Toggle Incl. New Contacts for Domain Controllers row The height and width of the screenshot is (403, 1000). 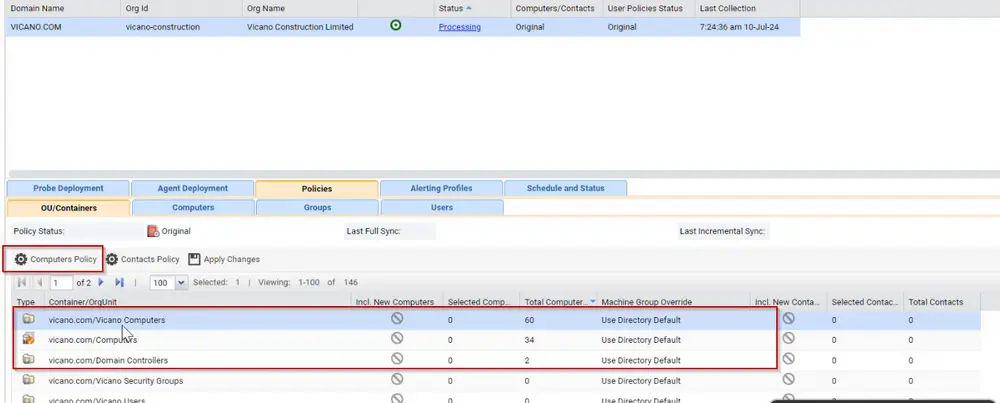pos(788,359)
